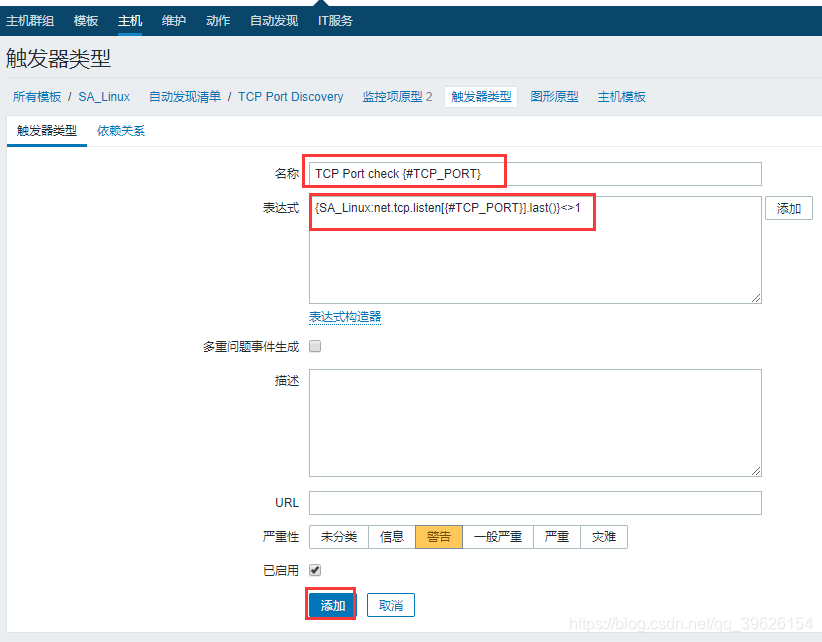Screen dimensions: 822x642
Task: Set severity to 灾难
Action: coord(604,537)
